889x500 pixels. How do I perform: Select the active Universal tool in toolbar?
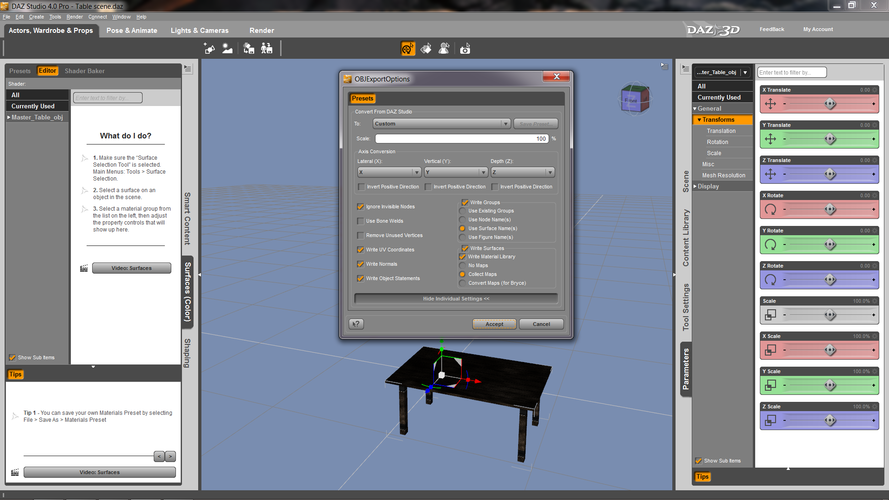pyautogui.click(x=408, y=49)
